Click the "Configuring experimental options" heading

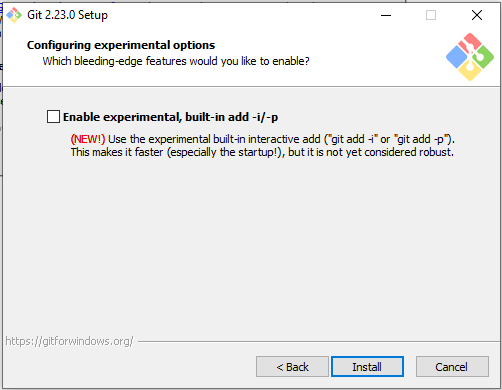click(121, 45)
